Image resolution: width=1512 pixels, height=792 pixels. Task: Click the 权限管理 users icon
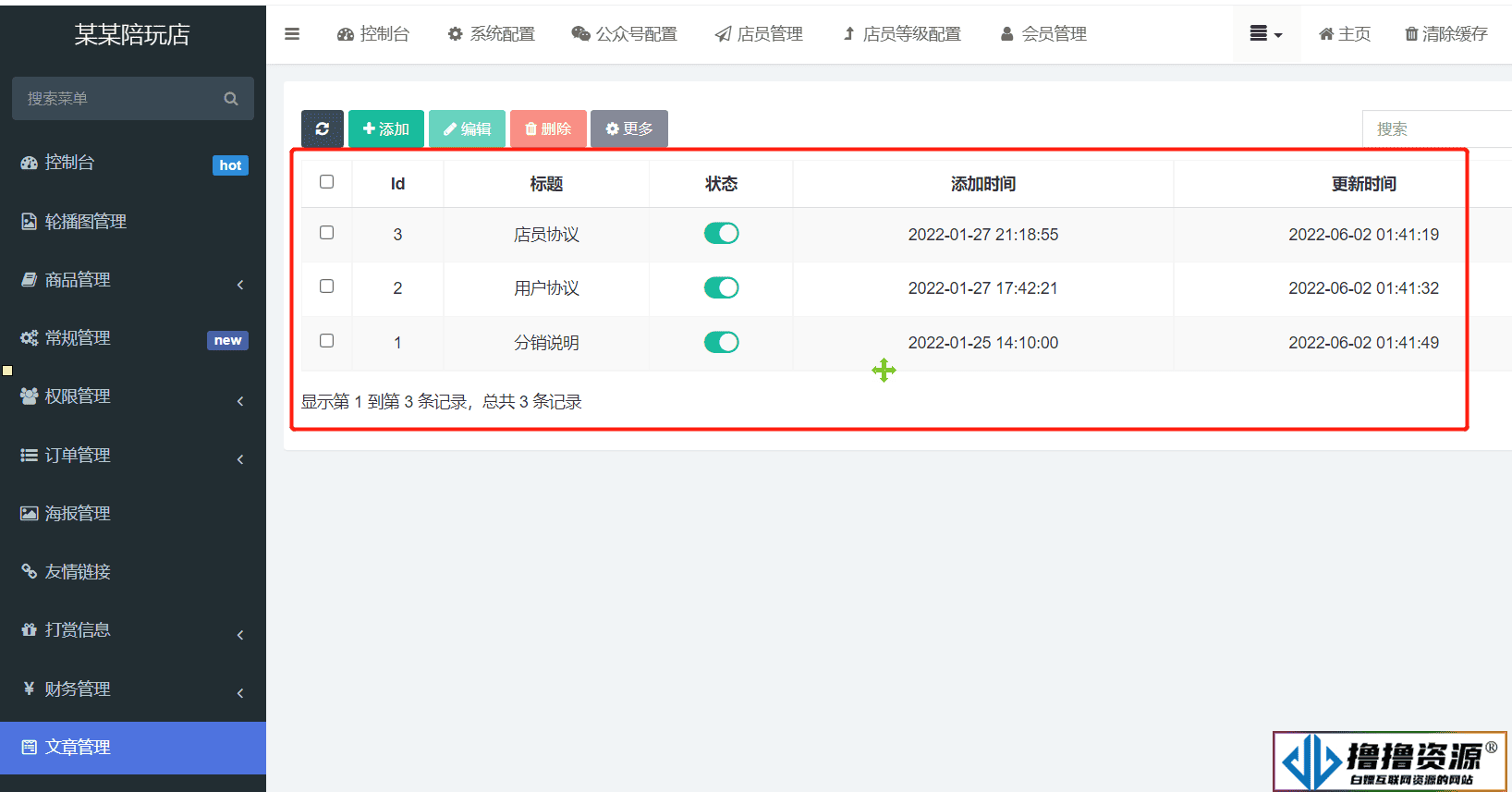coord(29,396)
